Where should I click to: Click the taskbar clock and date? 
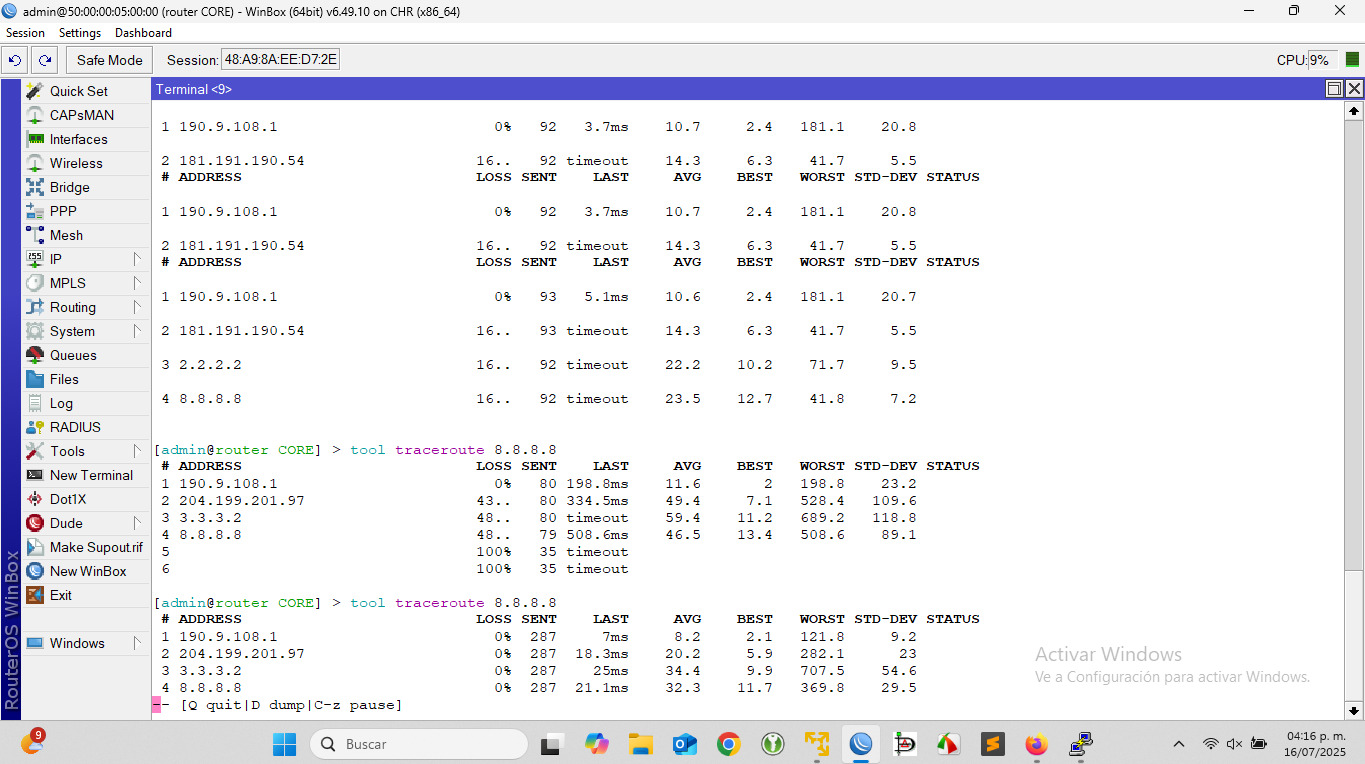(x=1316, y=744)
